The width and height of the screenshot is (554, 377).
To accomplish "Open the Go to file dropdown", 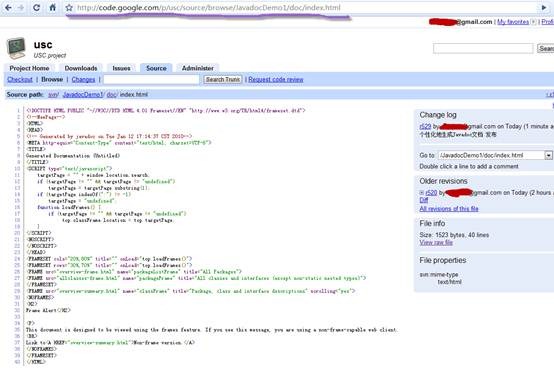I will (x=548, y=155).
